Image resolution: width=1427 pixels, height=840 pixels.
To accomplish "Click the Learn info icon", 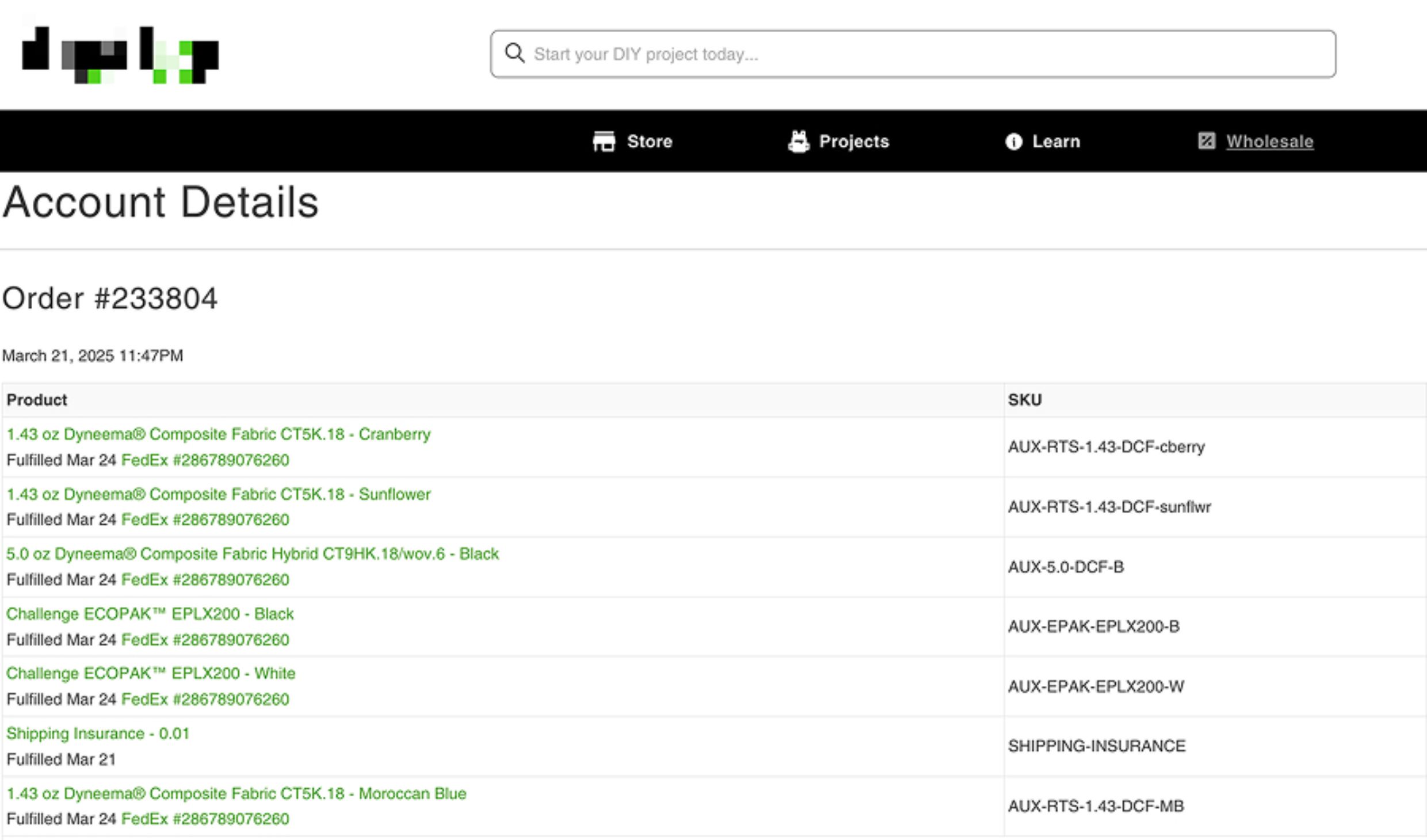I will 1013,142.
